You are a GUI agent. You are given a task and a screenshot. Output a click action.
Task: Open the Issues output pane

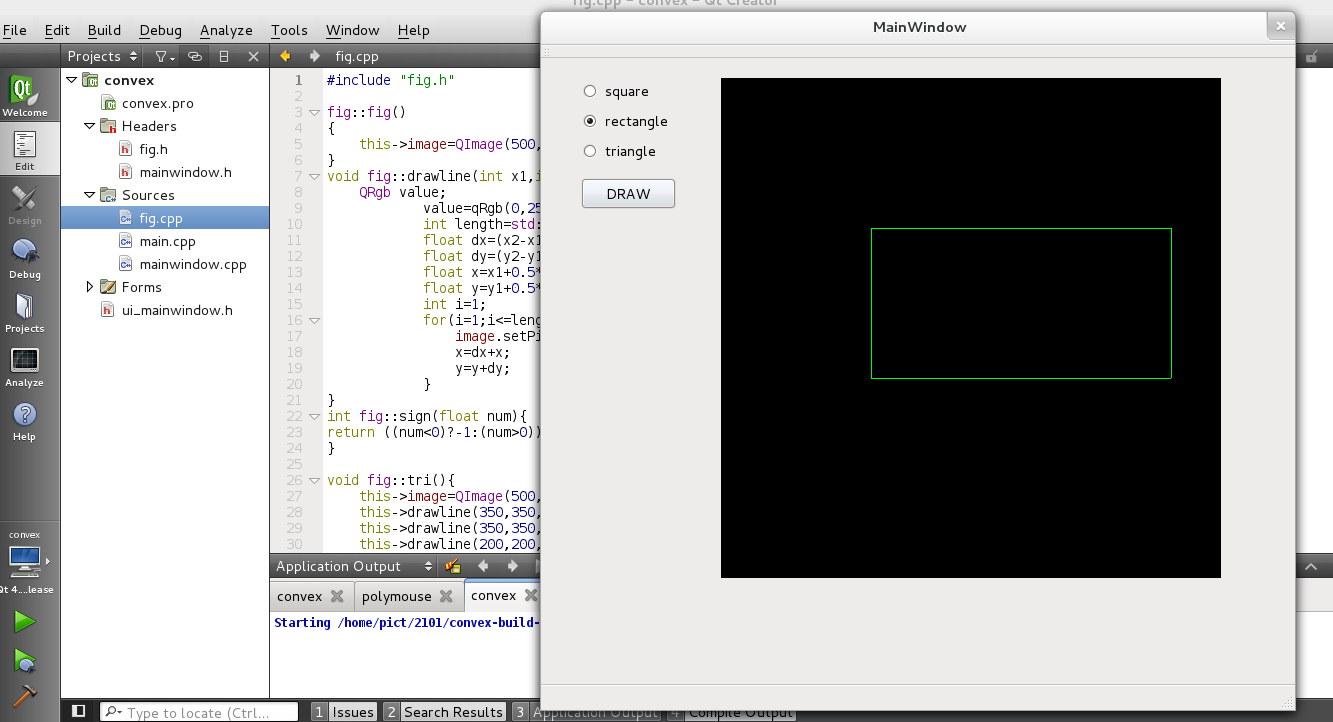(352, 711)
